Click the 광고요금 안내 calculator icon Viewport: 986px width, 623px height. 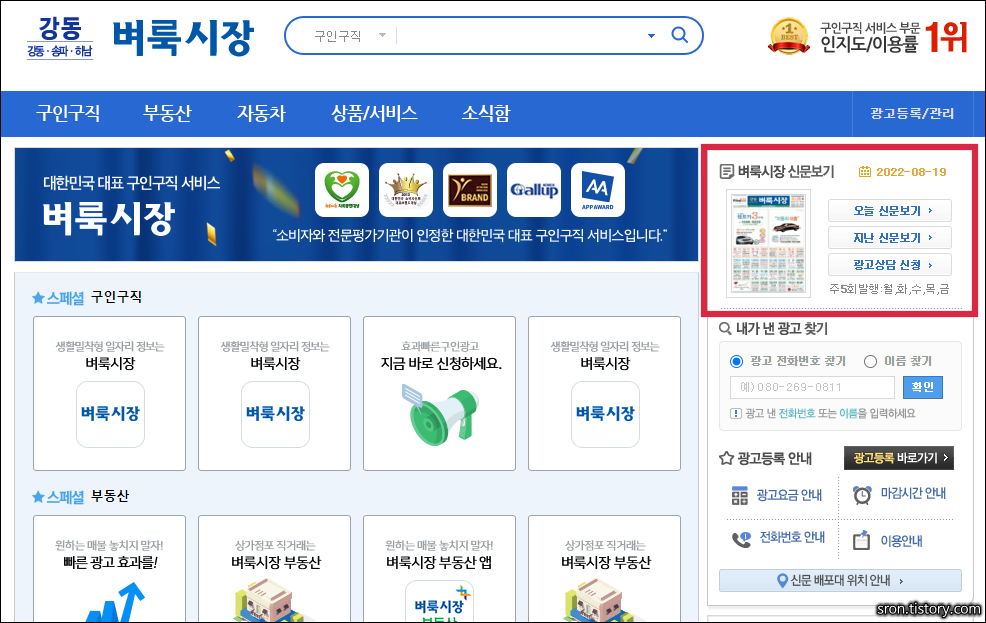(x=740, y=496)
